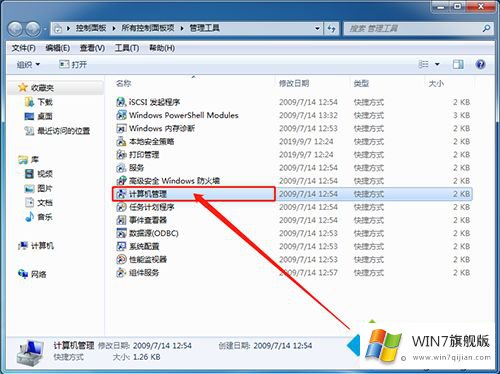
Task: Click the search magnifier icon
Action: click(x=486, y=28)
